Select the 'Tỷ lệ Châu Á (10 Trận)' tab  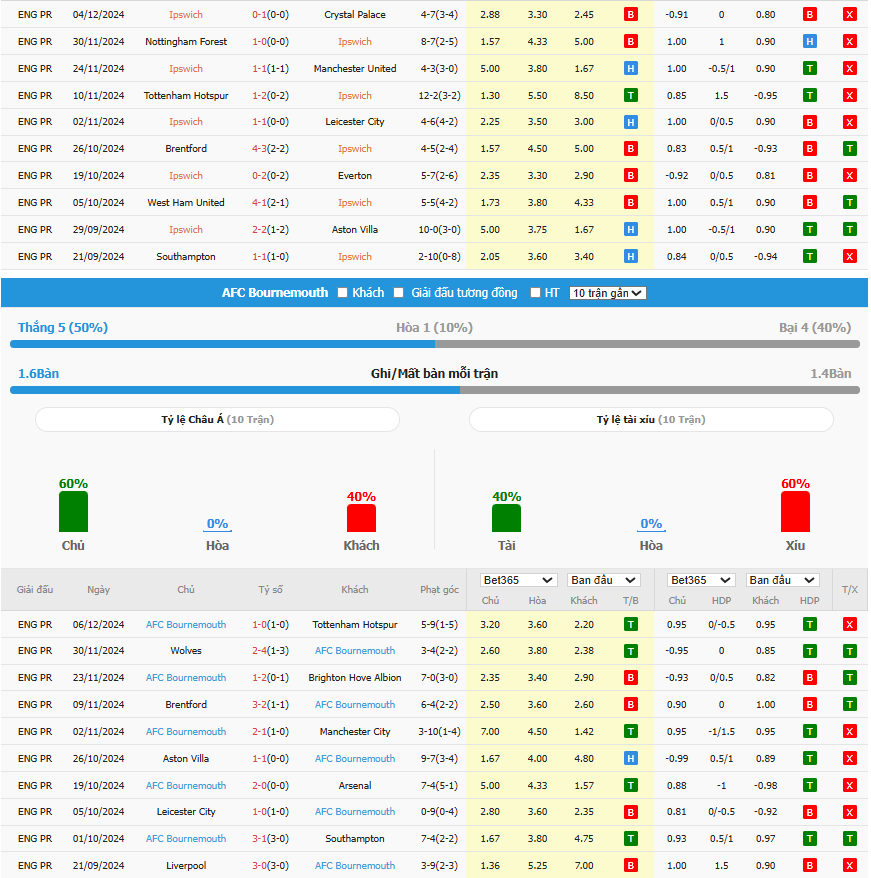point(217,419)
